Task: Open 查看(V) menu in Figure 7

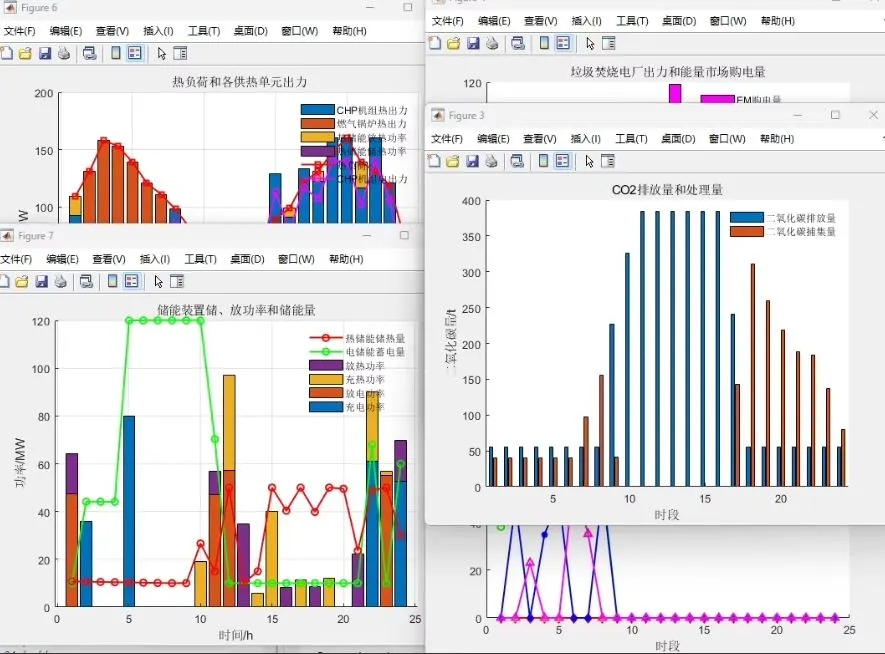Action: point(109,259)
